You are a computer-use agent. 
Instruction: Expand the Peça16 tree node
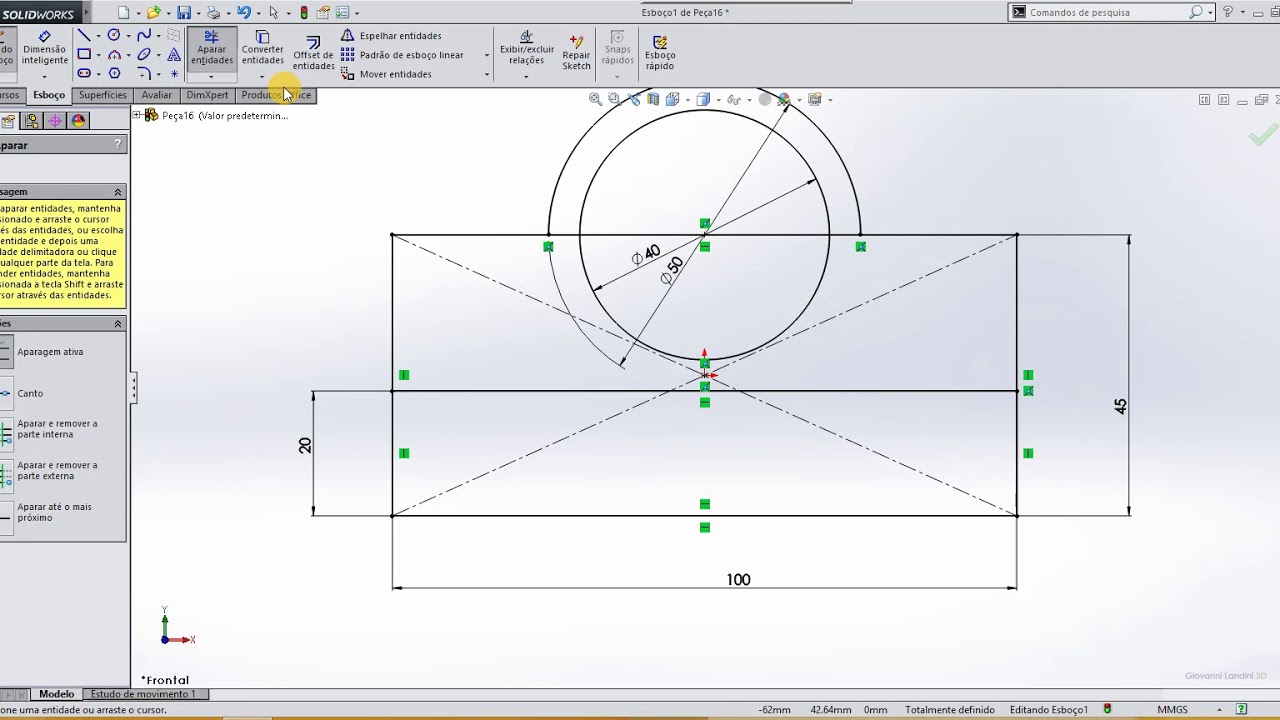pos(136,115)
